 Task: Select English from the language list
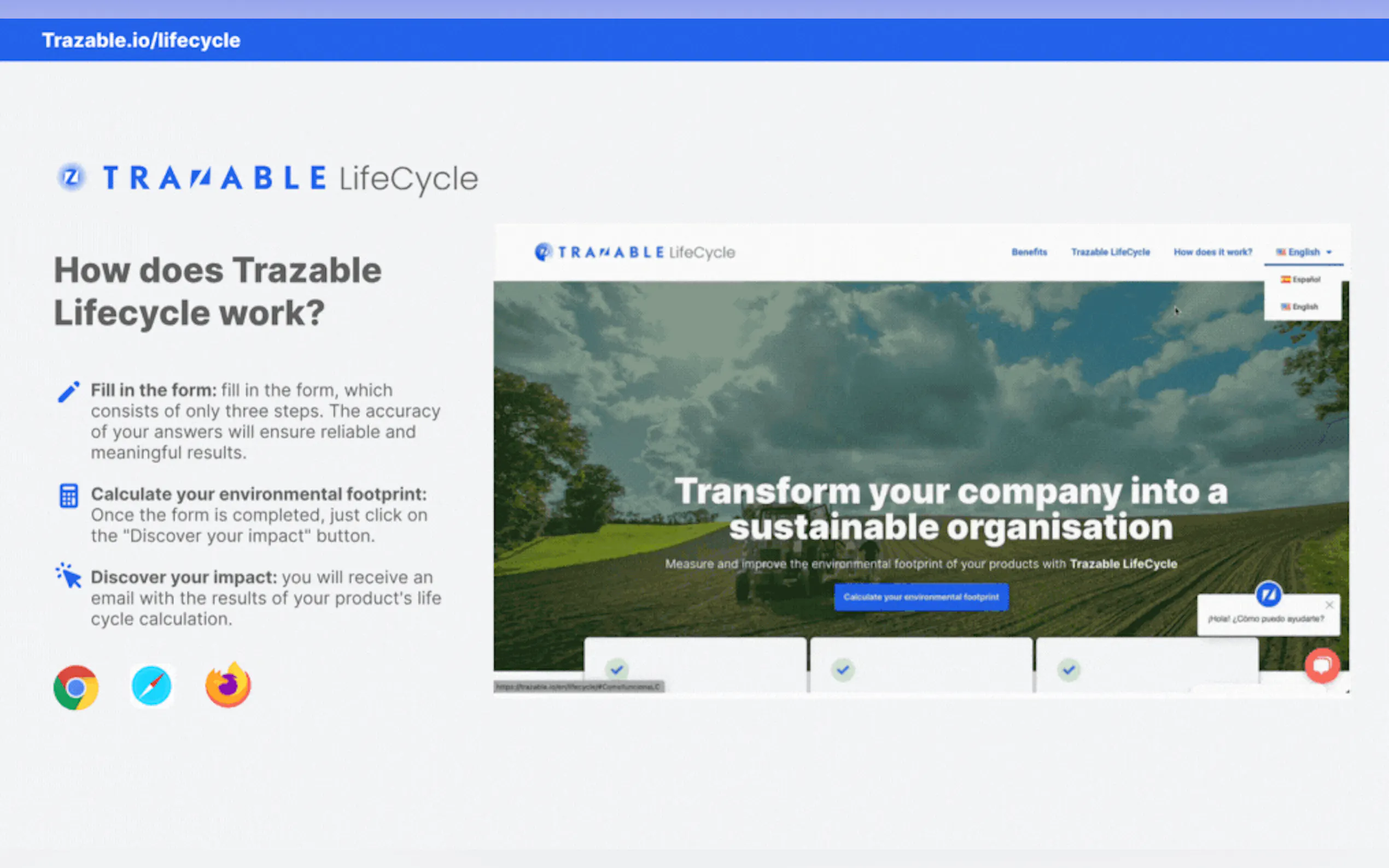pos(1299,307)
